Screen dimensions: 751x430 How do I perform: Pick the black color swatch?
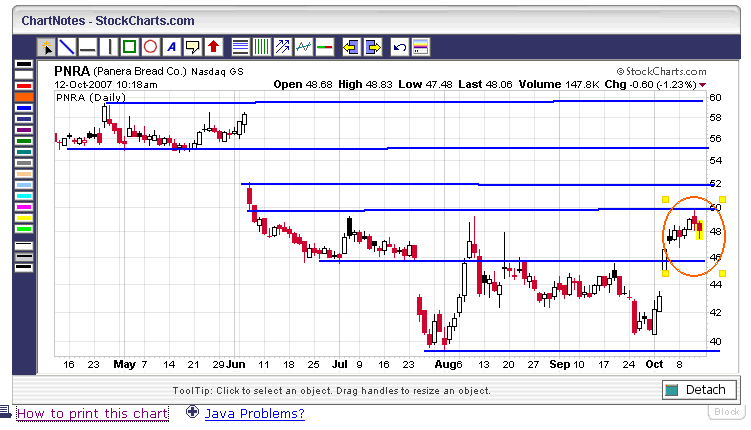[x=24, y=64]
